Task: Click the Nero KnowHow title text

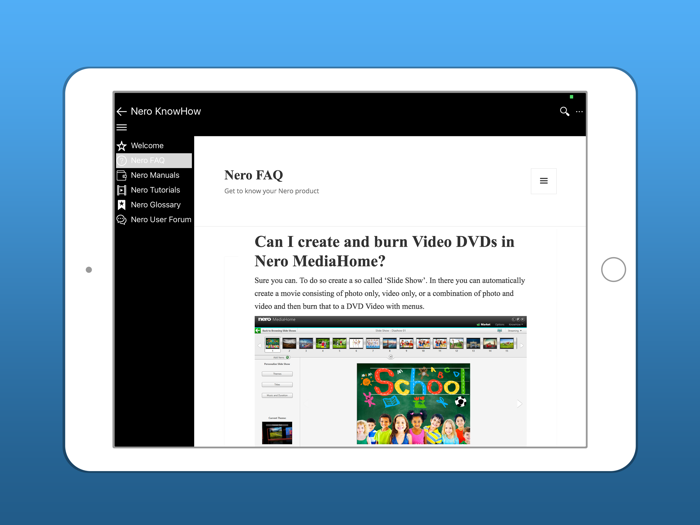Action: (x=166, y=112)
